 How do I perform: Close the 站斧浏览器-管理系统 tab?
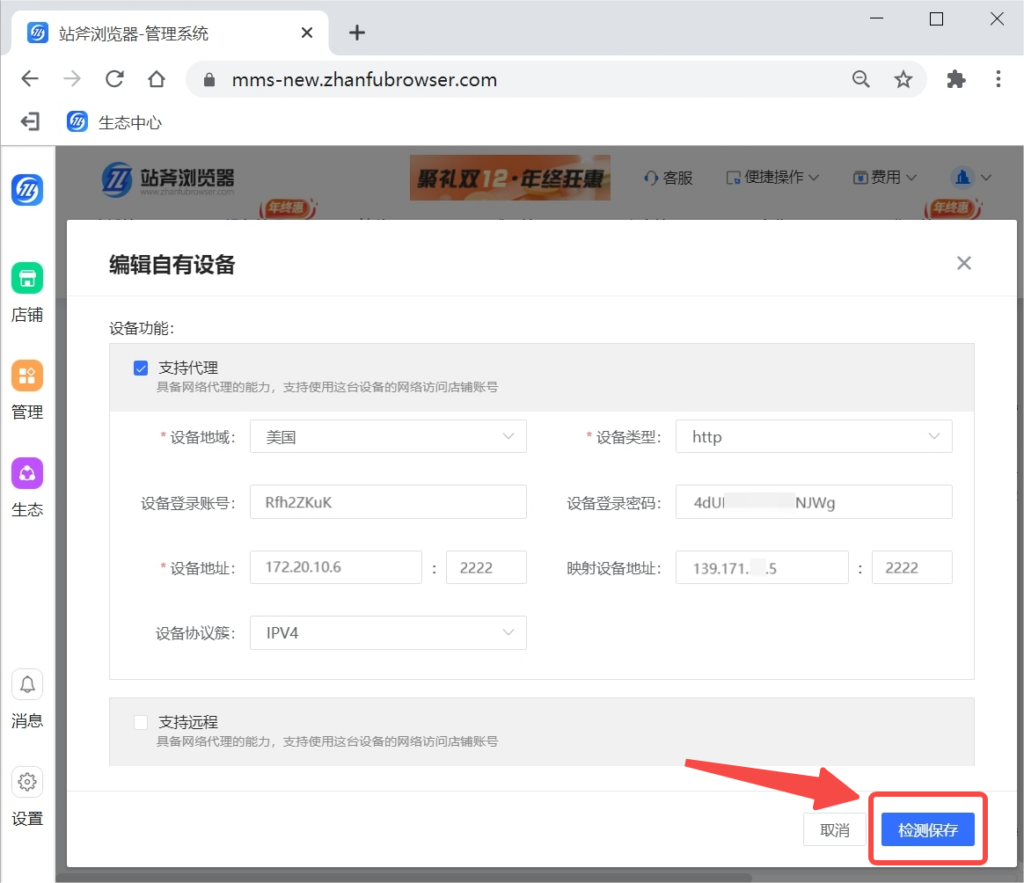click(307, 33)
